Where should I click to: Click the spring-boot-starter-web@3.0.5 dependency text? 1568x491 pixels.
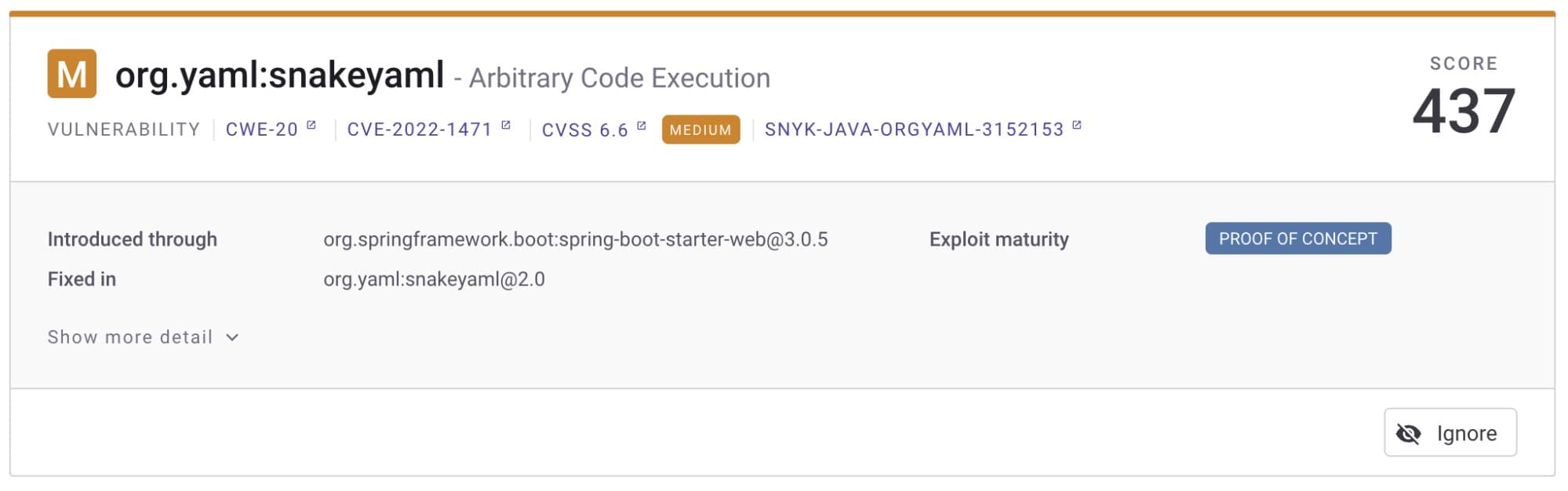point(575,239)
